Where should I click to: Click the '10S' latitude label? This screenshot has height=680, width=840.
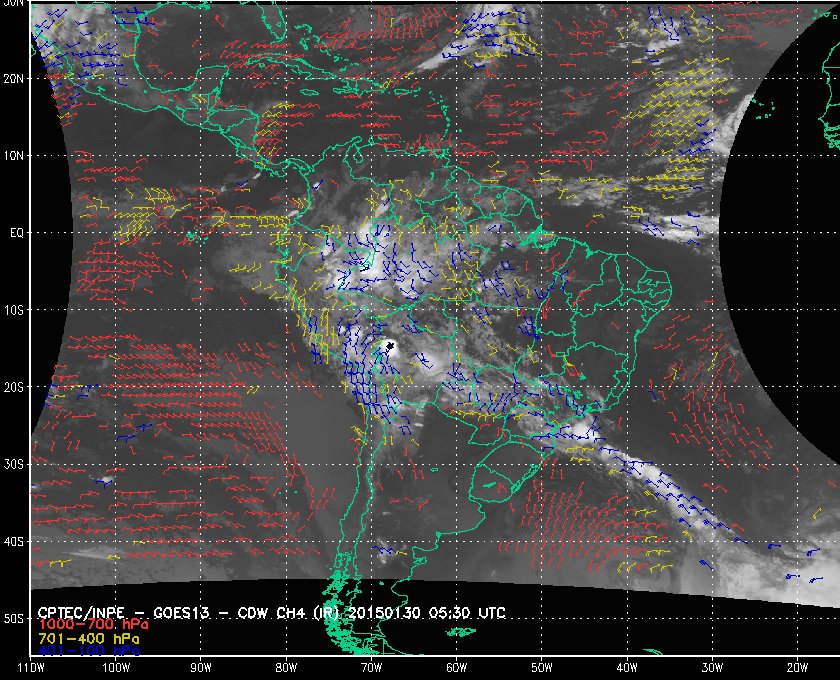pyautogui.click(x=13, y=310)
